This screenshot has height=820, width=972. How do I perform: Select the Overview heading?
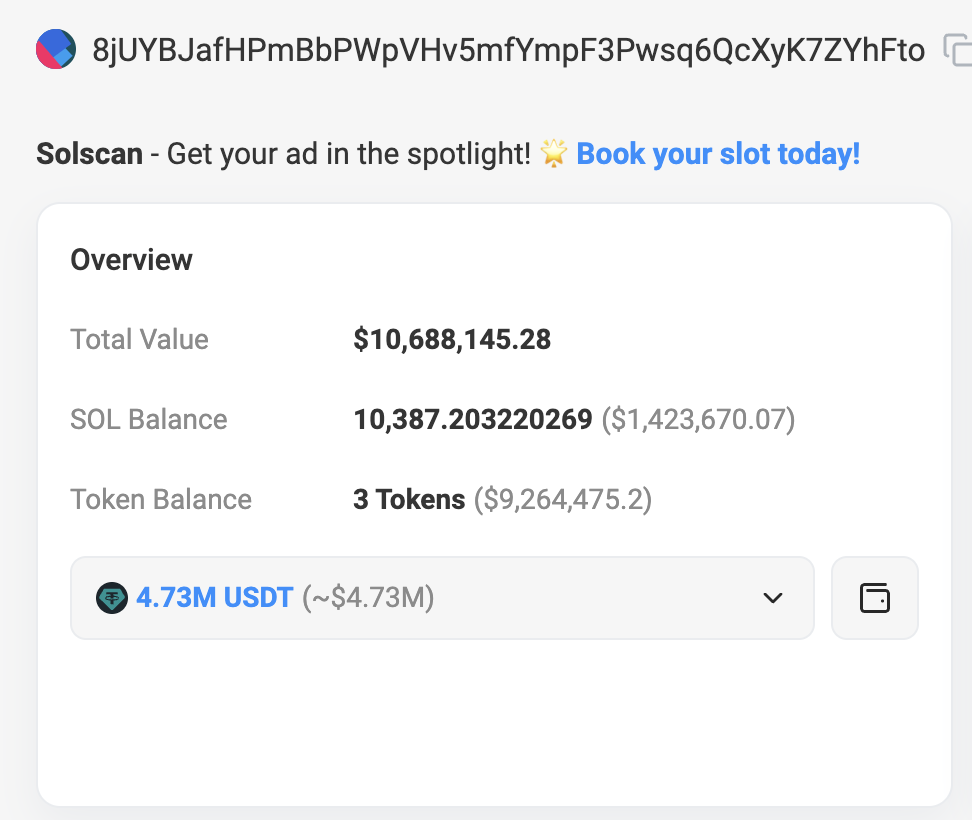click(131, 260)
